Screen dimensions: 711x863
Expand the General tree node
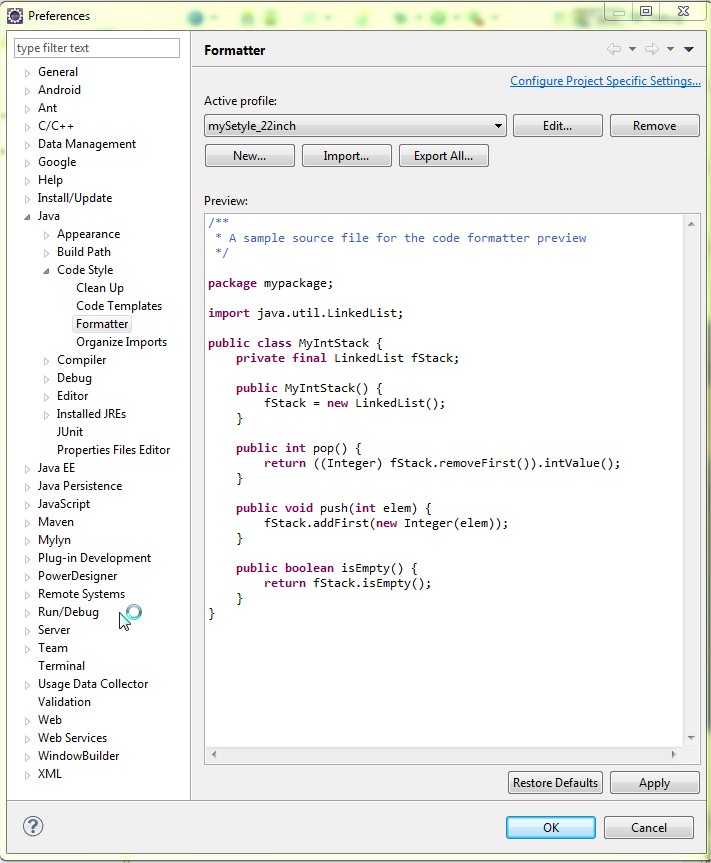click(28, 73)
